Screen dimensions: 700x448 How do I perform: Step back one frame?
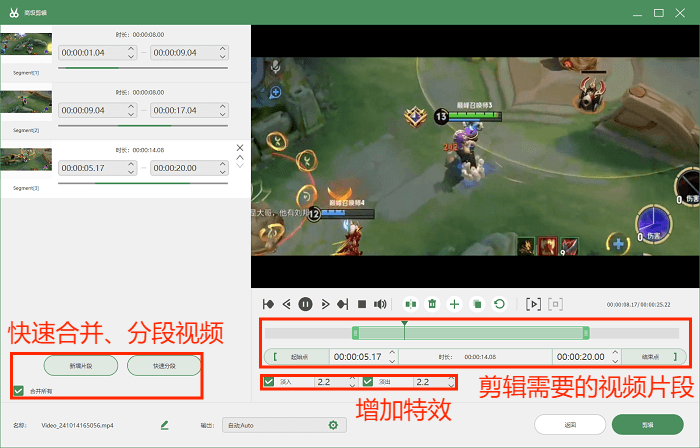[x=287, y=304]
